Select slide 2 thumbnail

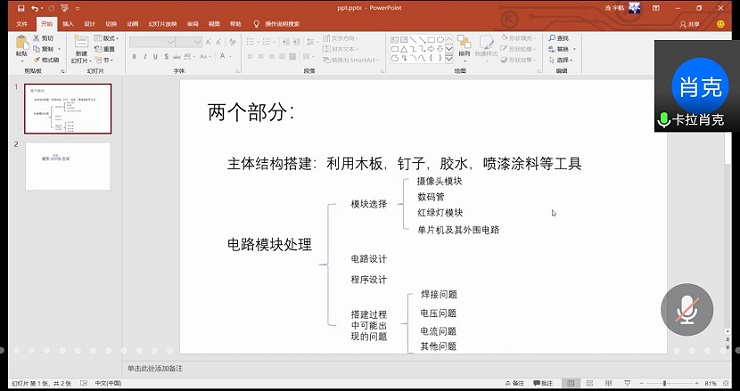coord(68,166)
